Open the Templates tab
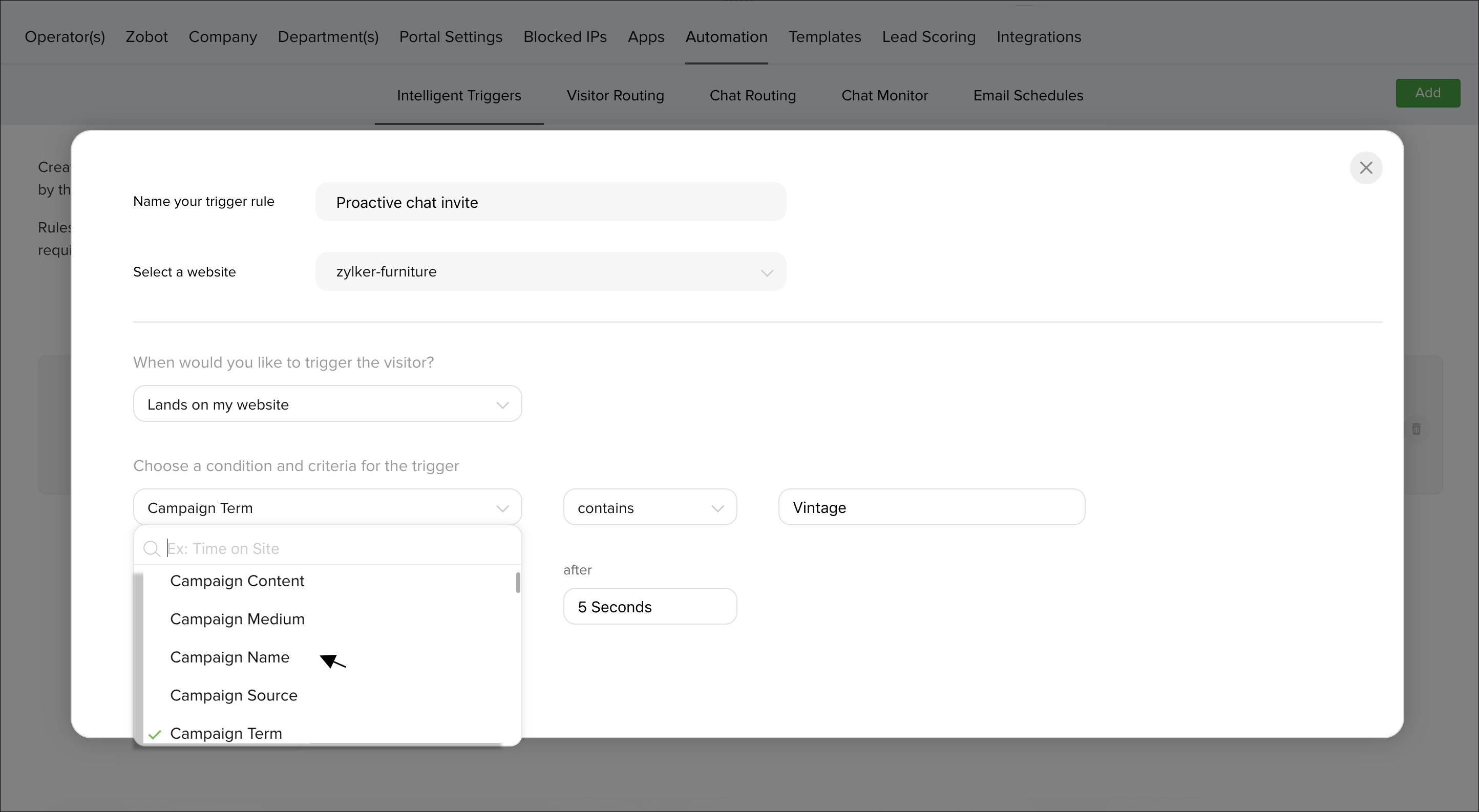Viewport: 1479px width, 812px height. point(825,37)
